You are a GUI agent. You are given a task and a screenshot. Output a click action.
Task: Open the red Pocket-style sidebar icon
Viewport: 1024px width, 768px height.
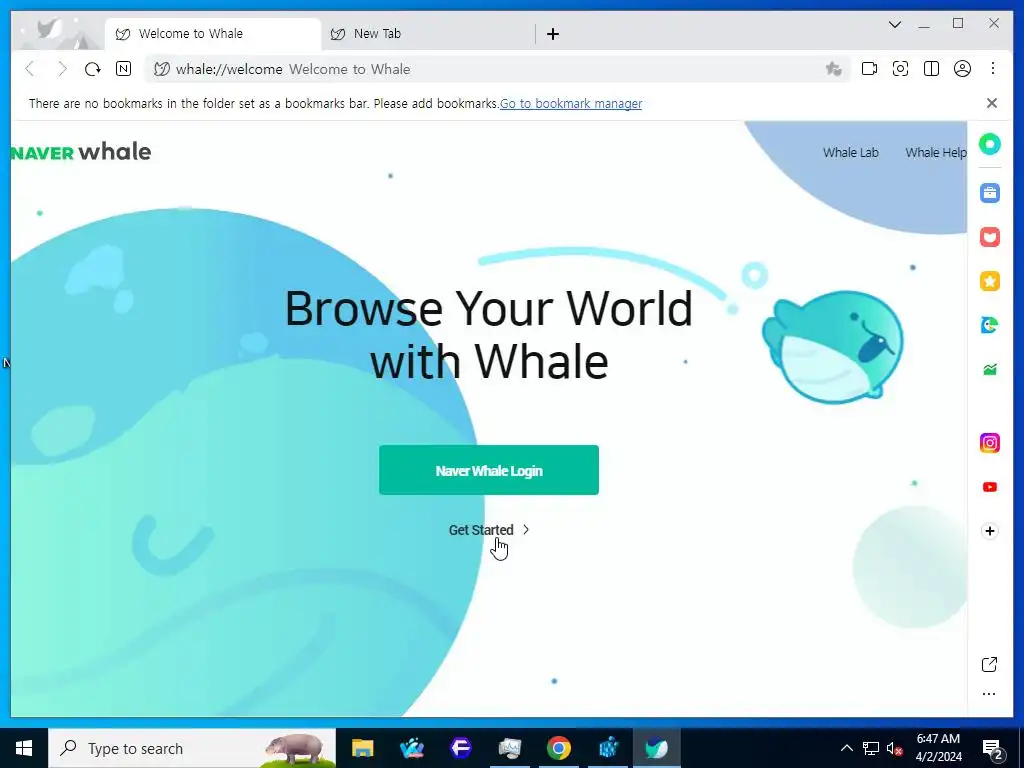[989, 237]
